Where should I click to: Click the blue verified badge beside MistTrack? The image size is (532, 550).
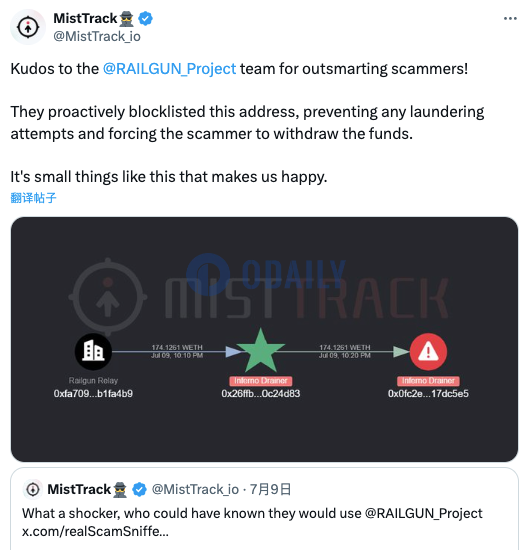coord(145,19)
